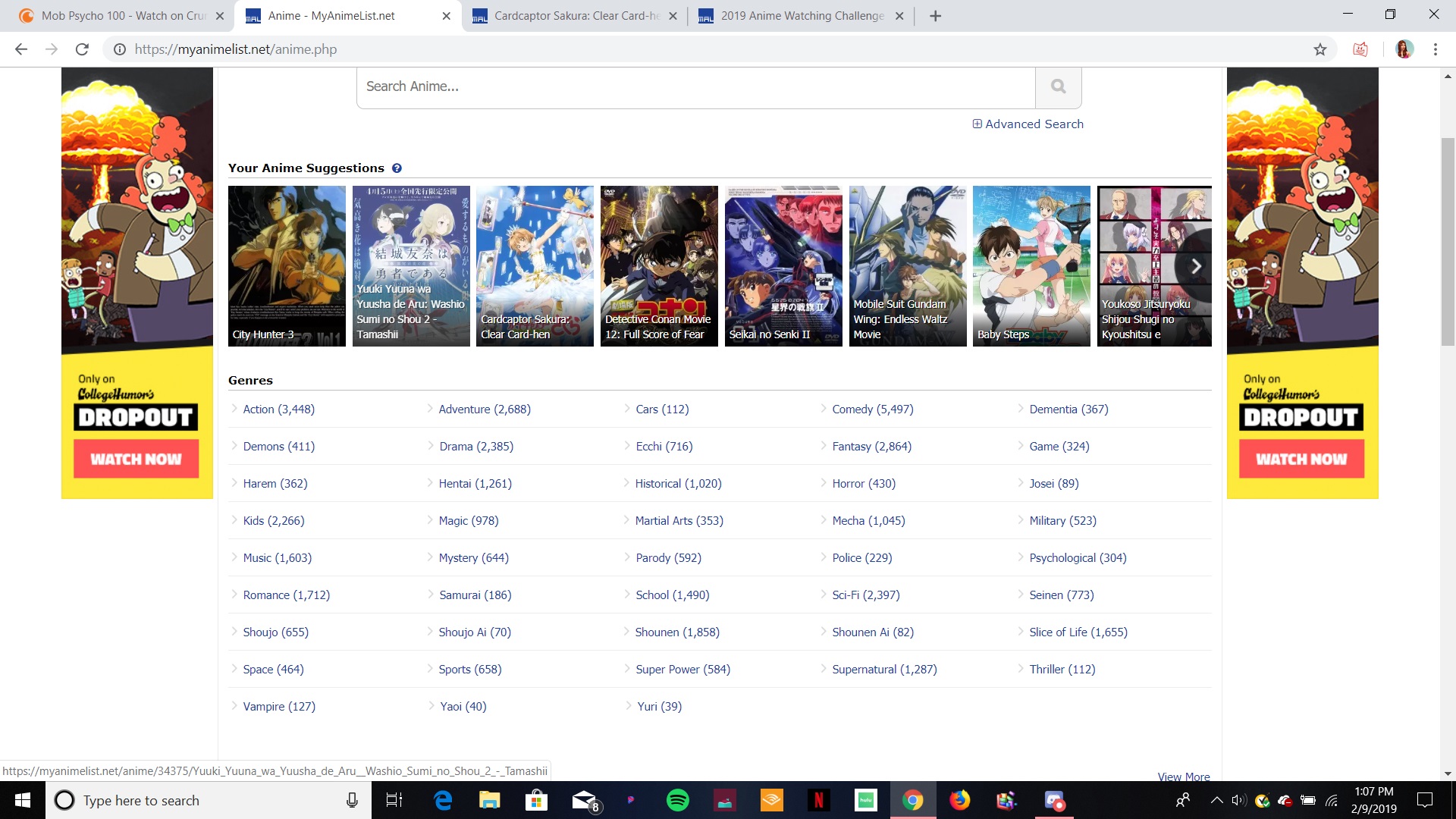Bookmark page with the star icon
1456x819 pixels.
(x=1320, y=49)
